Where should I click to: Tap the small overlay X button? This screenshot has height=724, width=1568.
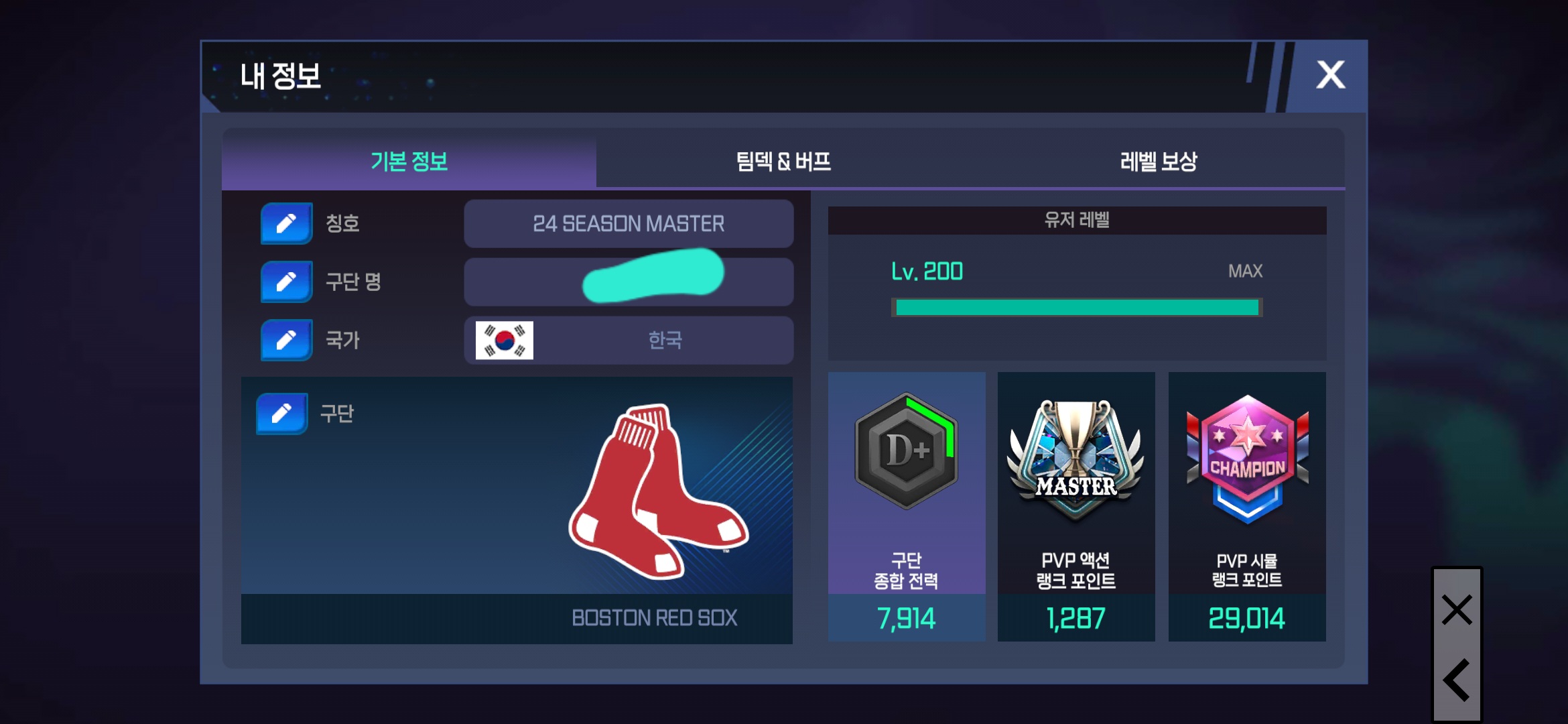click(1457, 609)
